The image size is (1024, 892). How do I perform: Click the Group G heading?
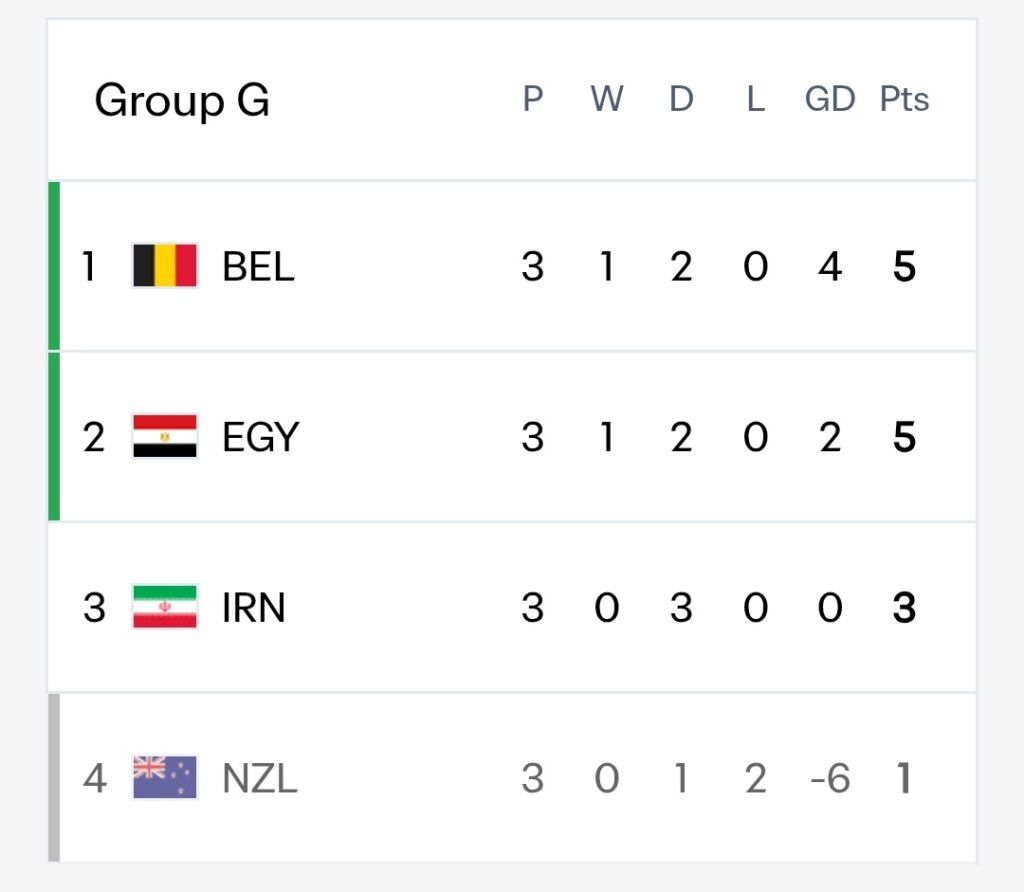[x=182, y=101]
